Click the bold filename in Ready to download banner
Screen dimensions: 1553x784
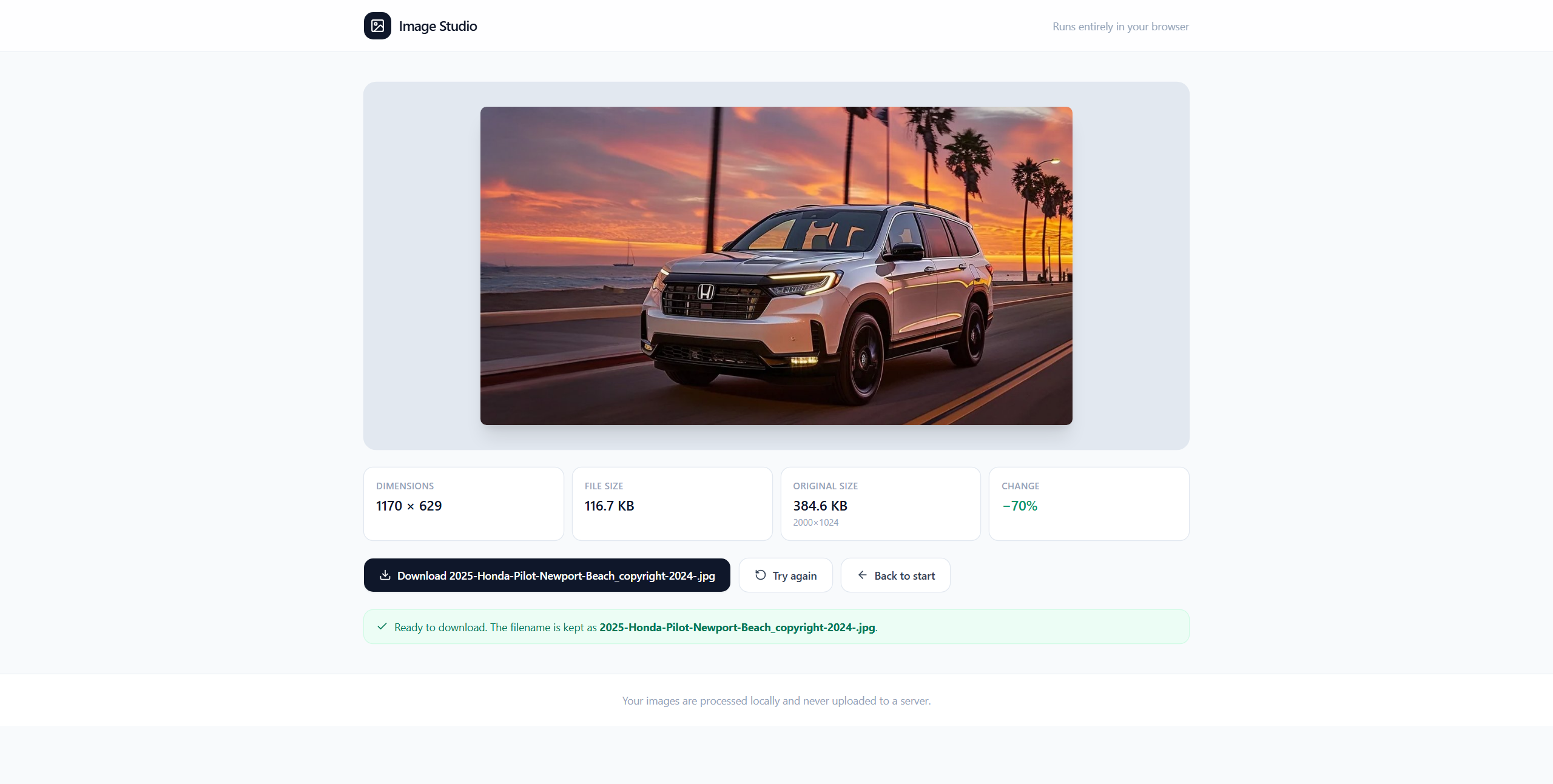tap(737, 628)
